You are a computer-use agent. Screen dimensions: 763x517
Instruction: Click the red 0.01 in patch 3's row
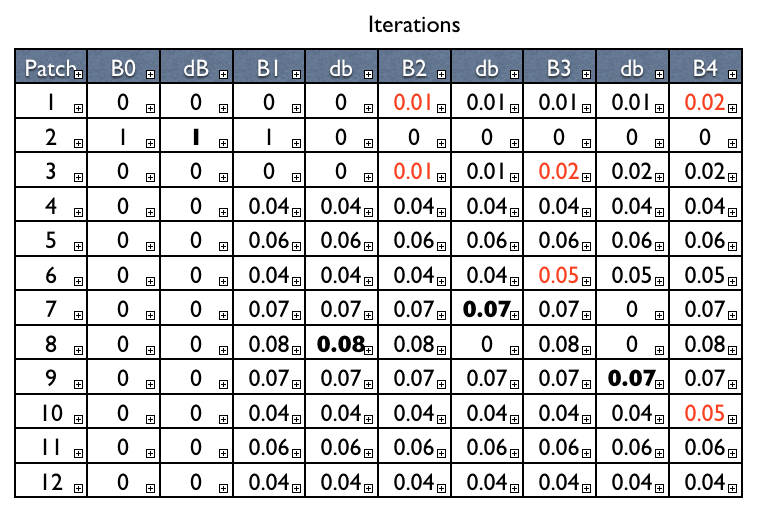coord(411,173)
